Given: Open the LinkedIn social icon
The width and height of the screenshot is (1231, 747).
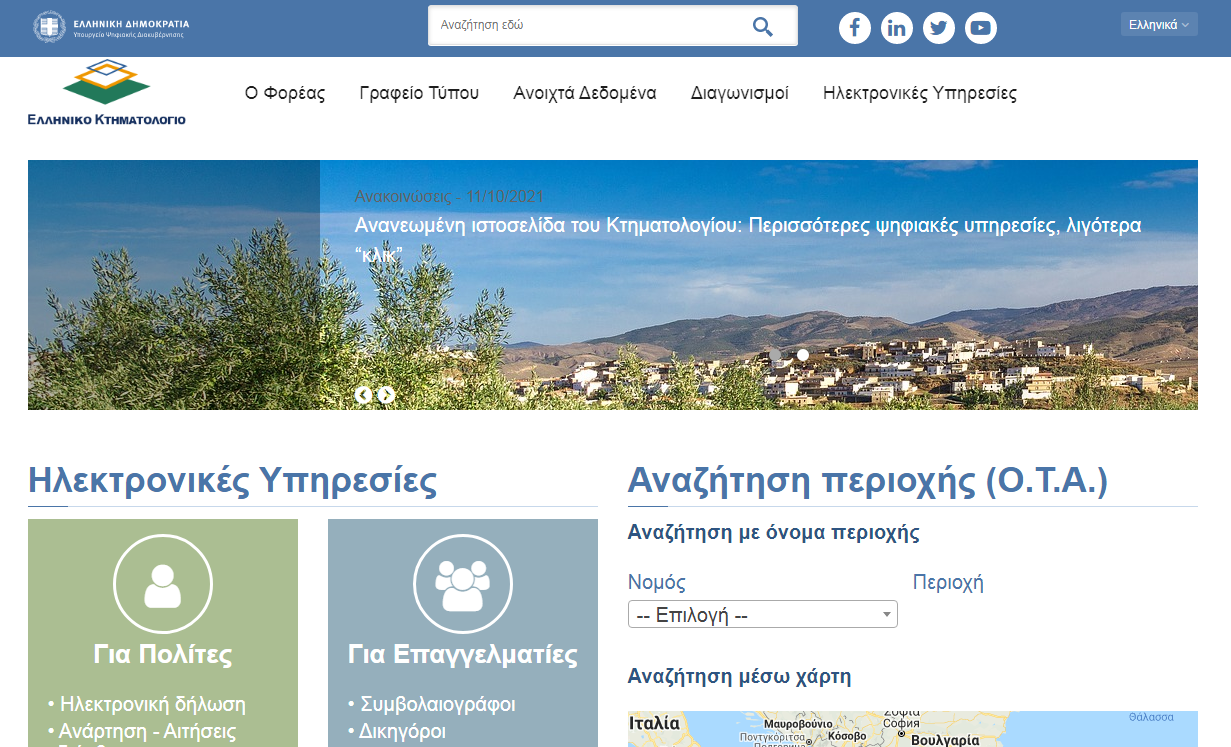Looking at the screenshot, I should (897, 28).
